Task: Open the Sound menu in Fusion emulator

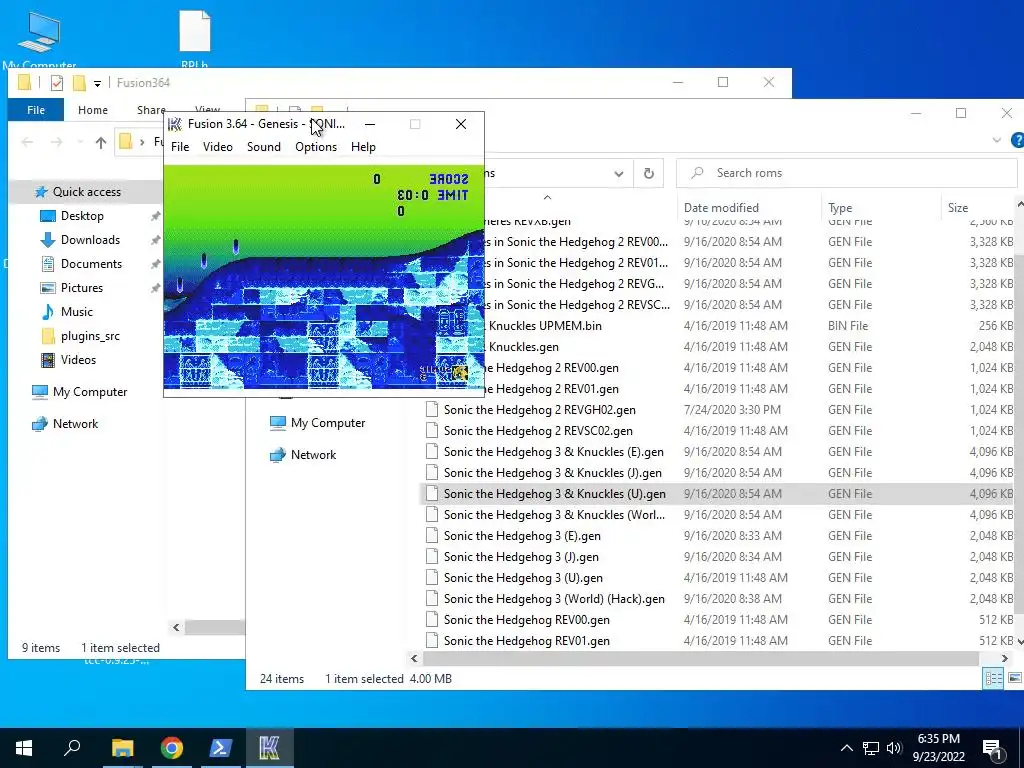Action: click(x=264, y=147)
